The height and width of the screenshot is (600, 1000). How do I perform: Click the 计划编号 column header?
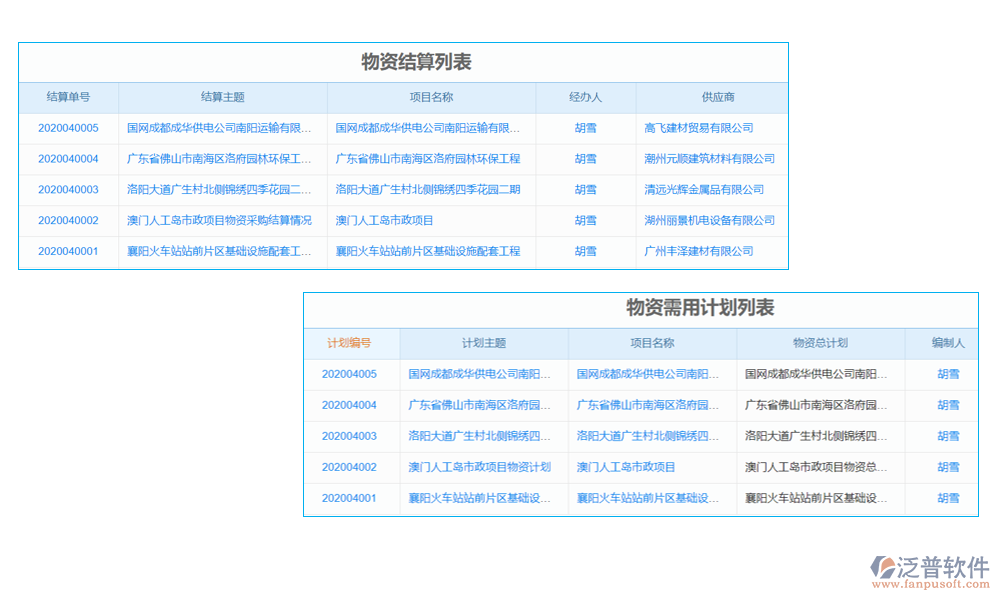pos(348,343)
